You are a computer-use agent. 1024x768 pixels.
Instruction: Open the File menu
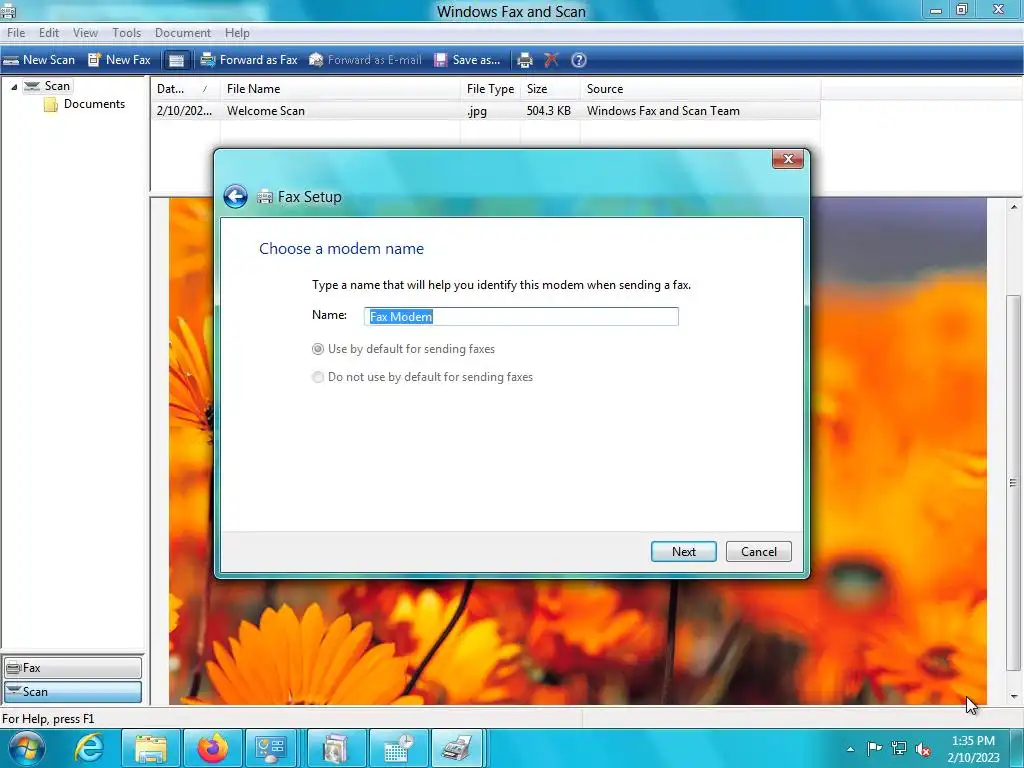[x=16, y=33]
